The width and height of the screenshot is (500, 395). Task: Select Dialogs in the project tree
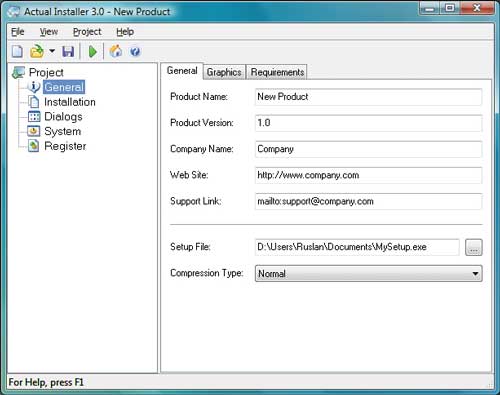point(63,116)
